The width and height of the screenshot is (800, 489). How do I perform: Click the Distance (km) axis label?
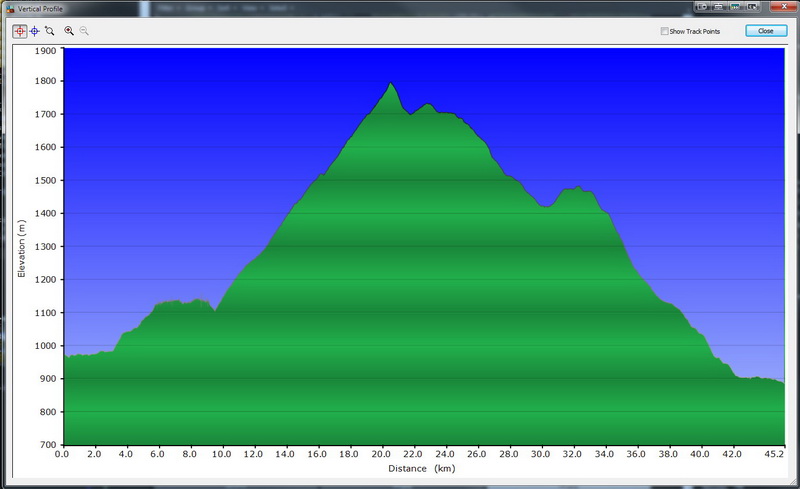(424, 468)
